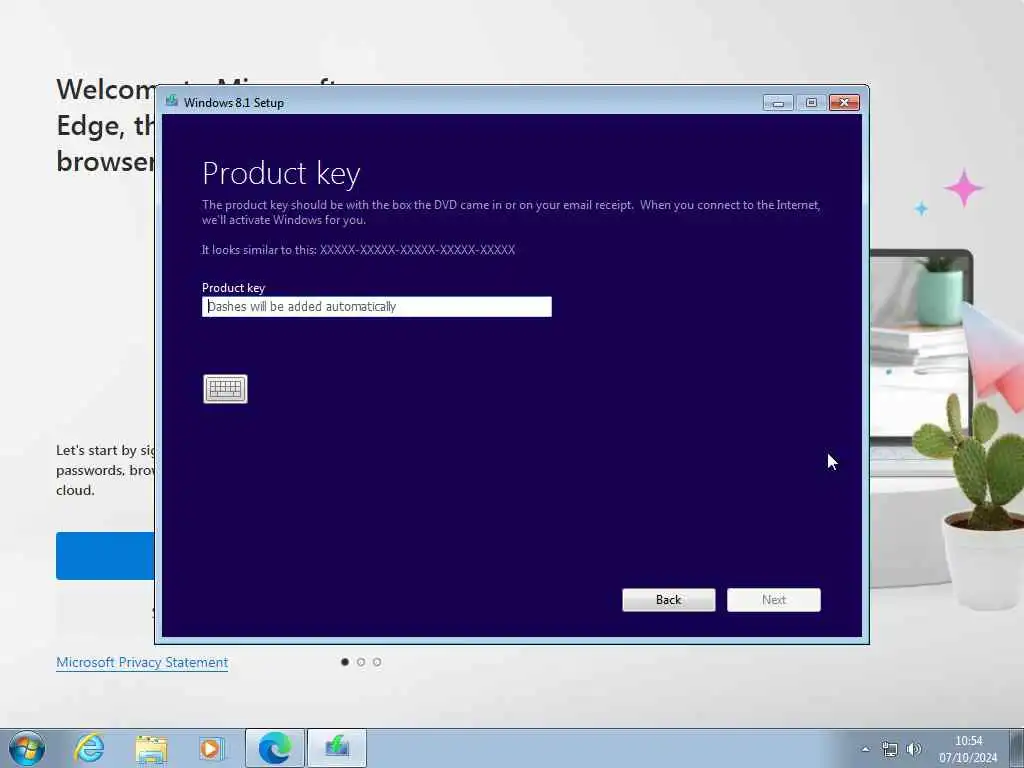The height and width of the screenshot is (768, 1024).
Task: Open Windows Explorer folder from the taskbar
Action: tap(151, 748)
